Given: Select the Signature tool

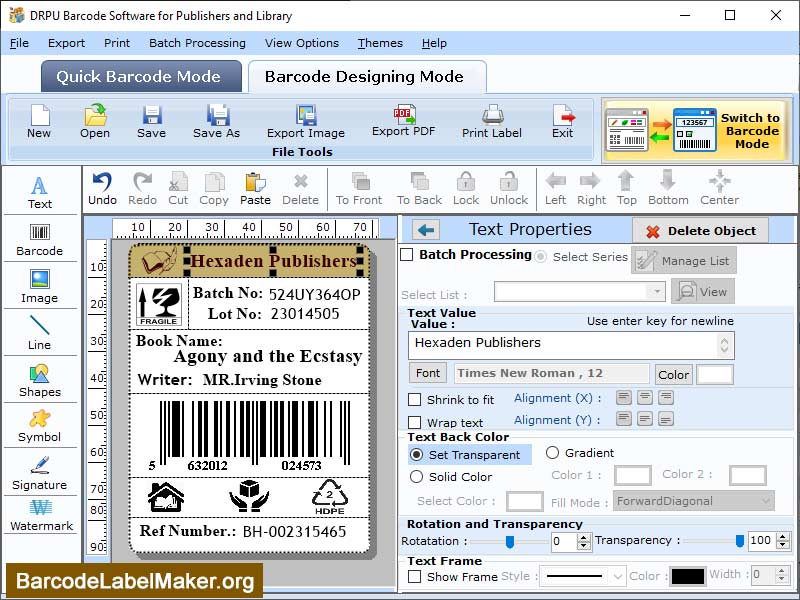Looking at the screenshot, I should (40, 475).
